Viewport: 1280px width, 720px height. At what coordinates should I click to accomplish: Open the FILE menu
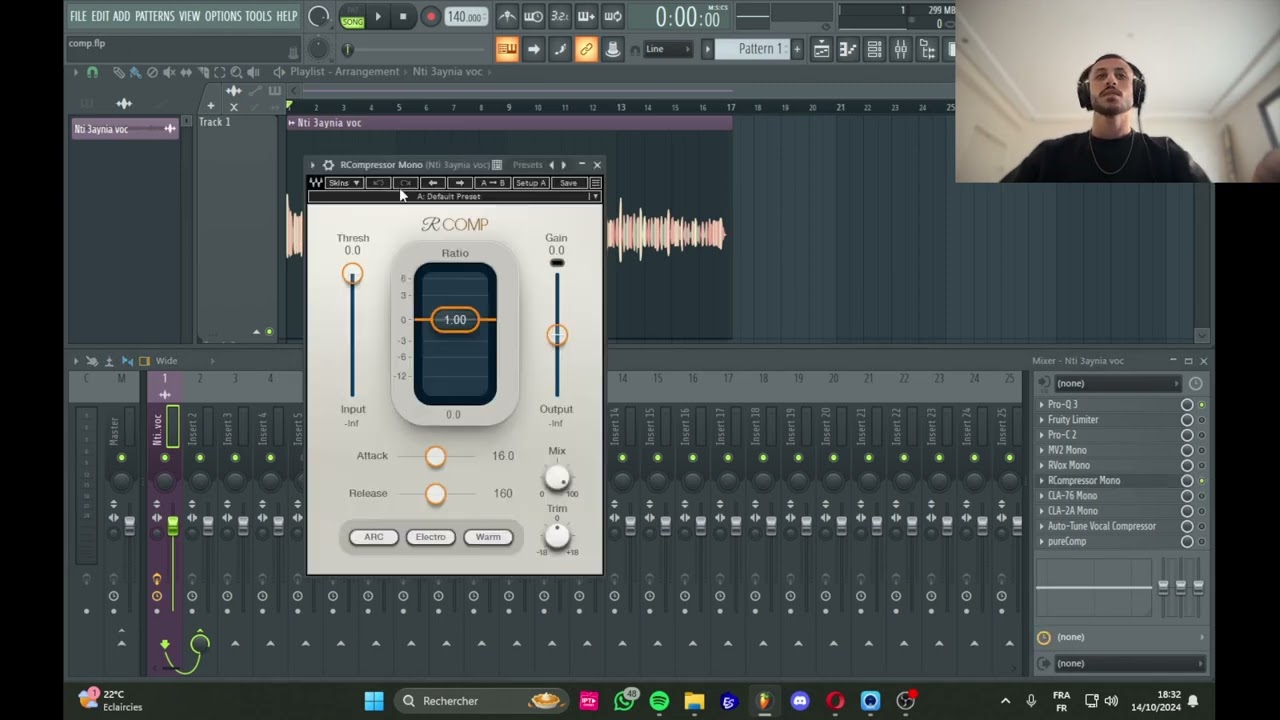[78, 16]
